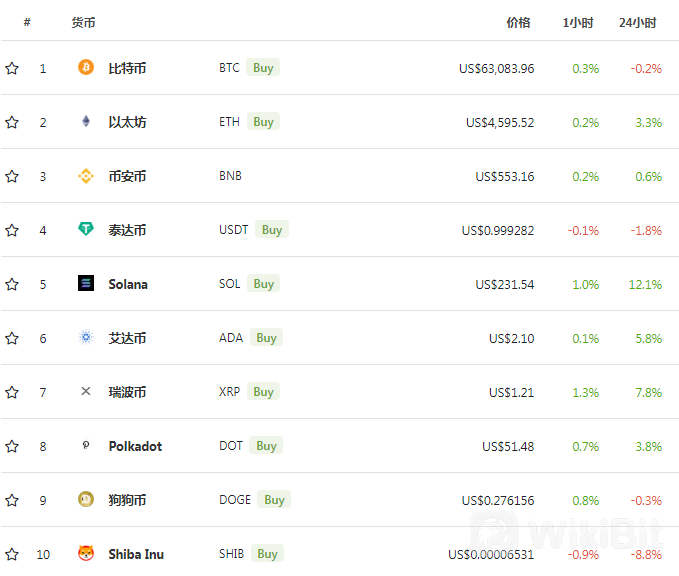Open the Polkadot coin name link
Screen dimensions: 679x576
pyautogui.click(x=135, y=446)
